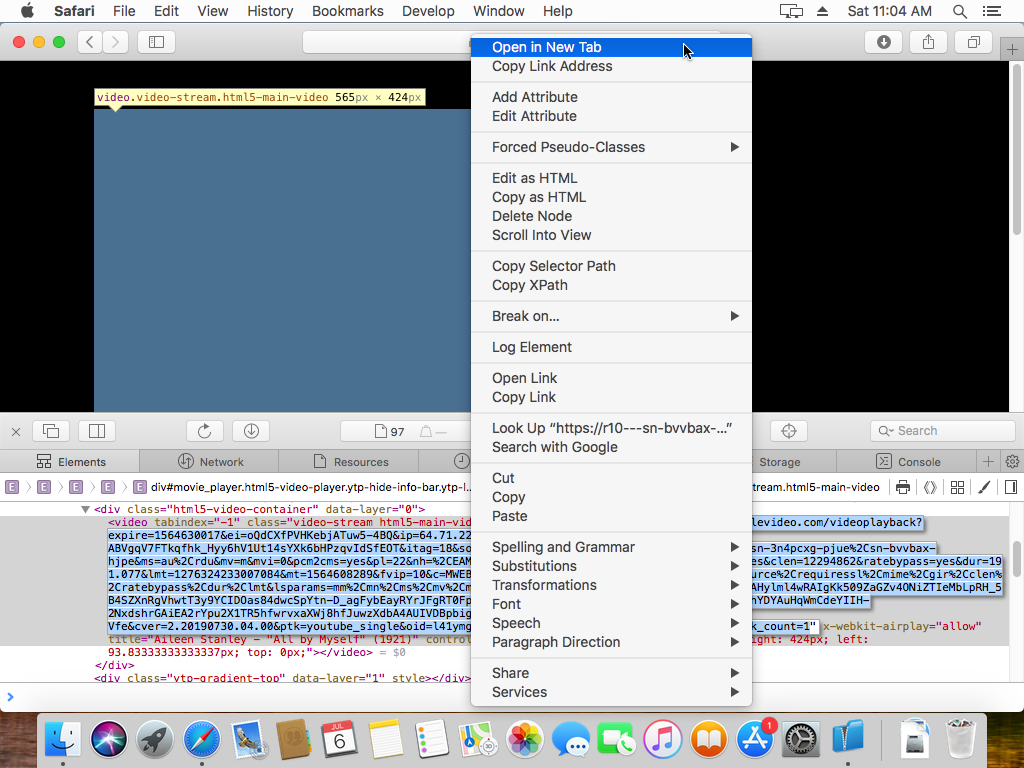Click the download web archive icon

coord(251,431)
